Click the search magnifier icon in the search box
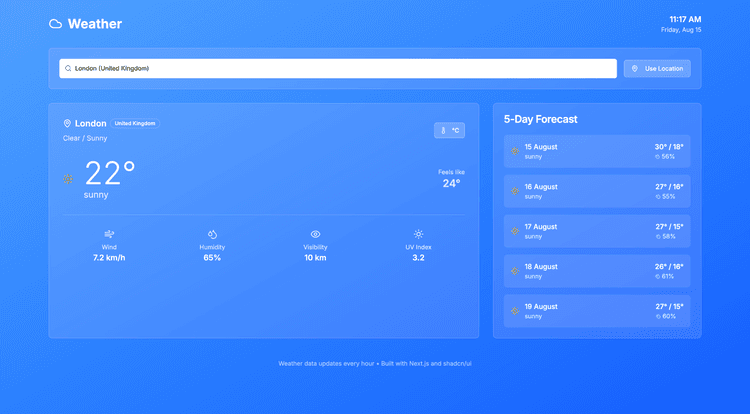 click(x=68, y=68)
